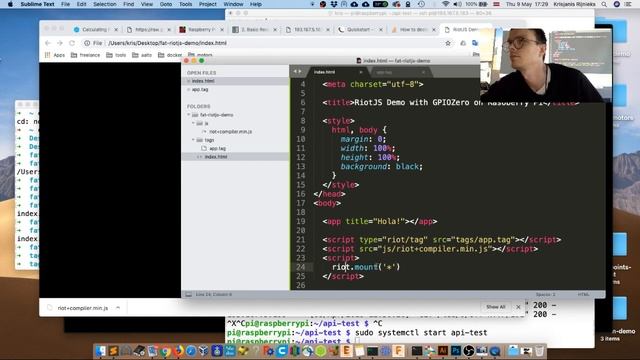Open Photoshop from the Dock

click(x=456, y=351)
